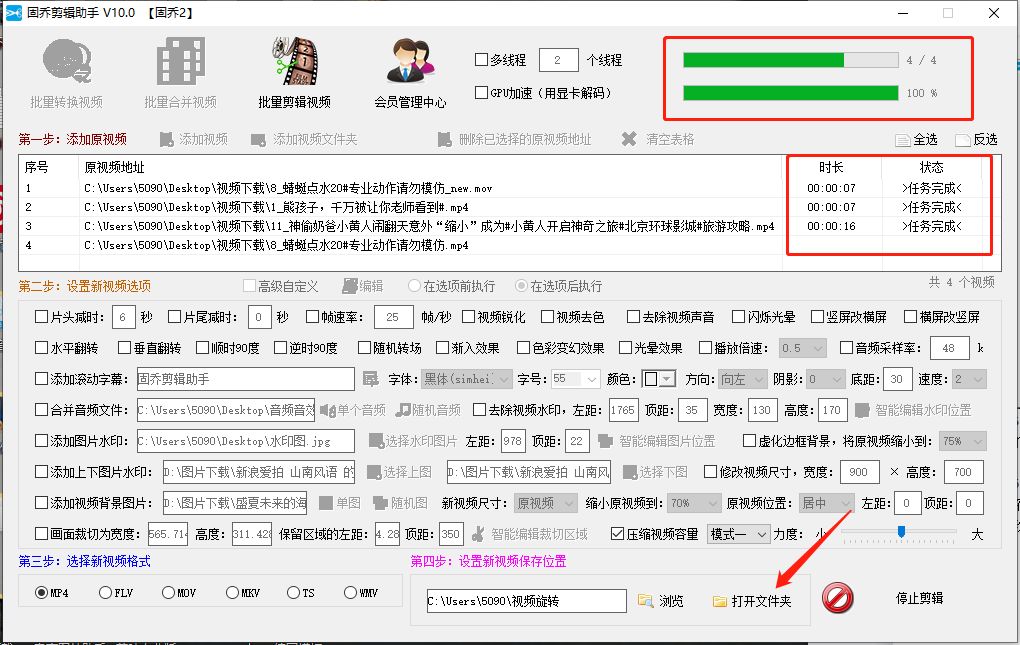Open the 批量转换视频 tool
The height and width of the screenshot is (645, 1020).
click(66, 70)
